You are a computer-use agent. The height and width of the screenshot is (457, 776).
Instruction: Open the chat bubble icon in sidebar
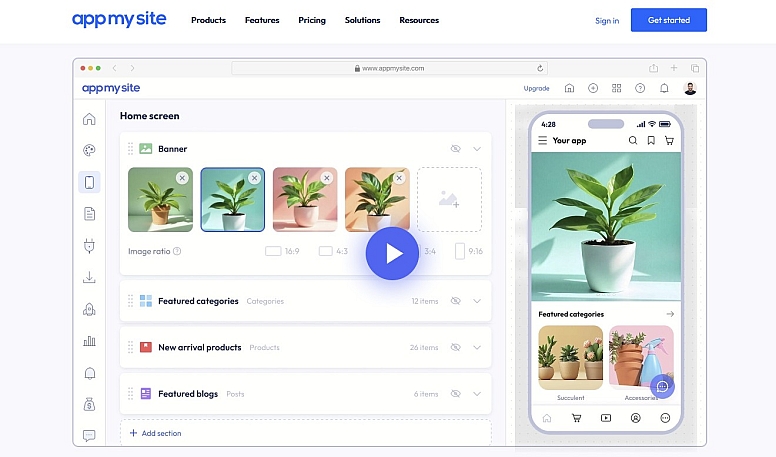[x=89, y=436]
